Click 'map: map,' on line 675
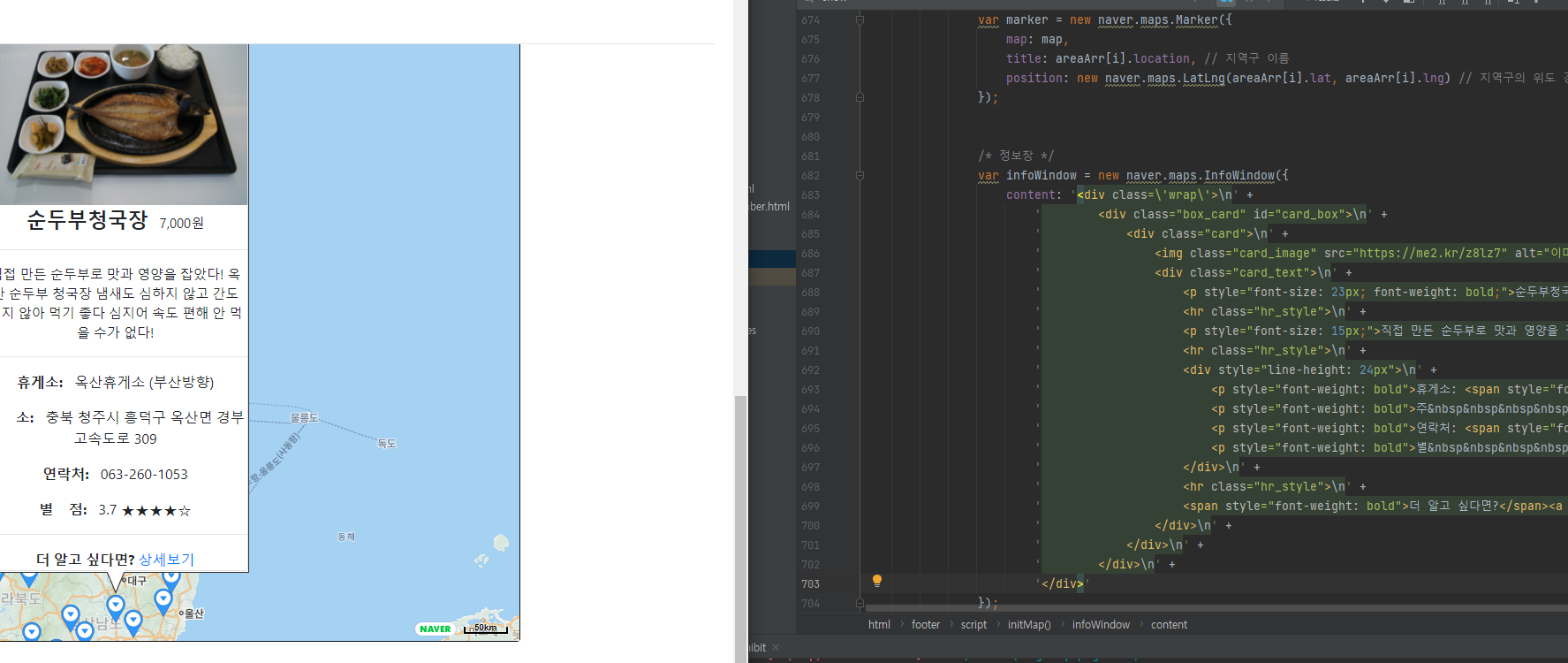This screenshot has height=663, width=1568. [1037, 40]
